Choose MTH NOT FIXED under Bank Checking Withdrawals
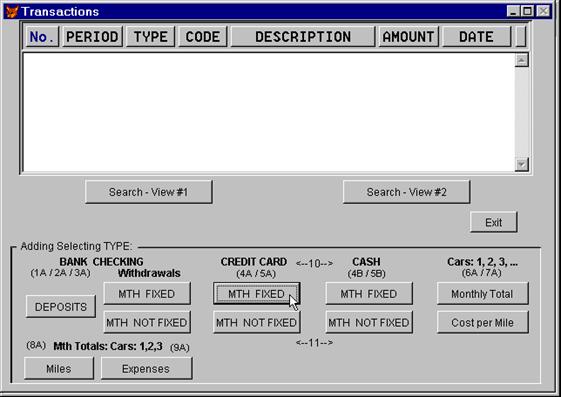This screenshot has width=561, height=397. click(147, 323)
